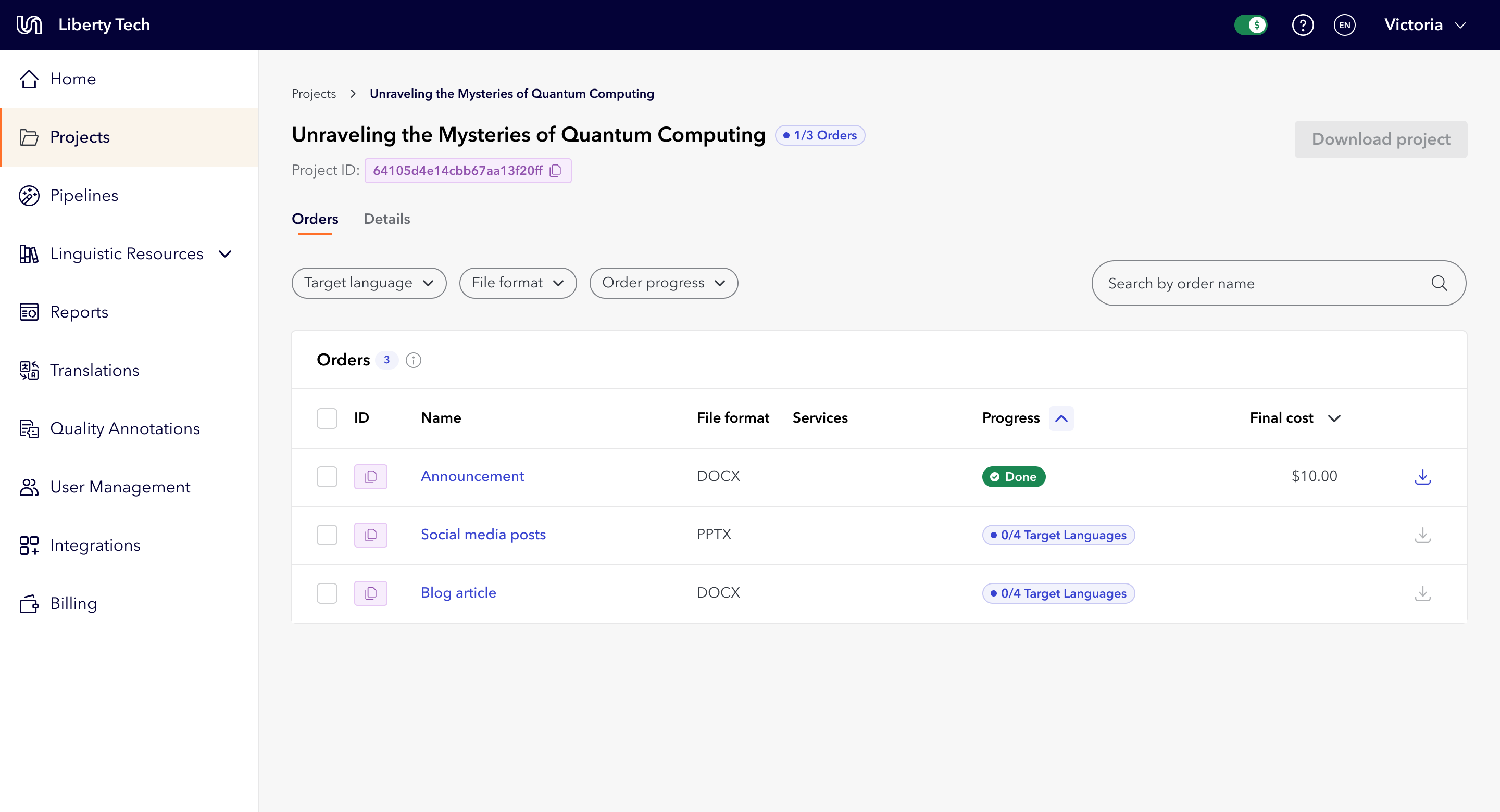1500x812 pixels.
Task: Select the Announcement order checkbox
Action: (x=327, y=477)
